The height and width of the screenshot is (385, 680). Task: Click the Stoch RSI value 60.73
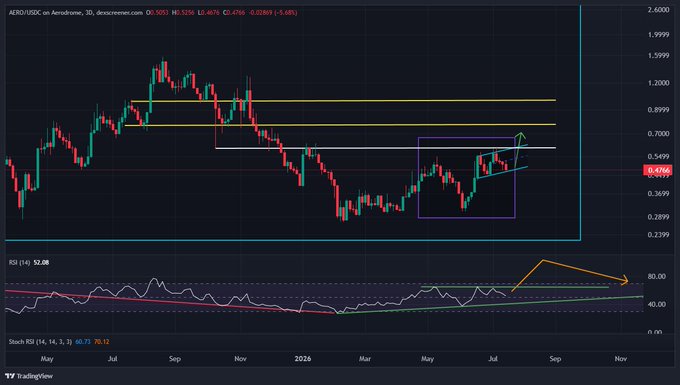83,342
